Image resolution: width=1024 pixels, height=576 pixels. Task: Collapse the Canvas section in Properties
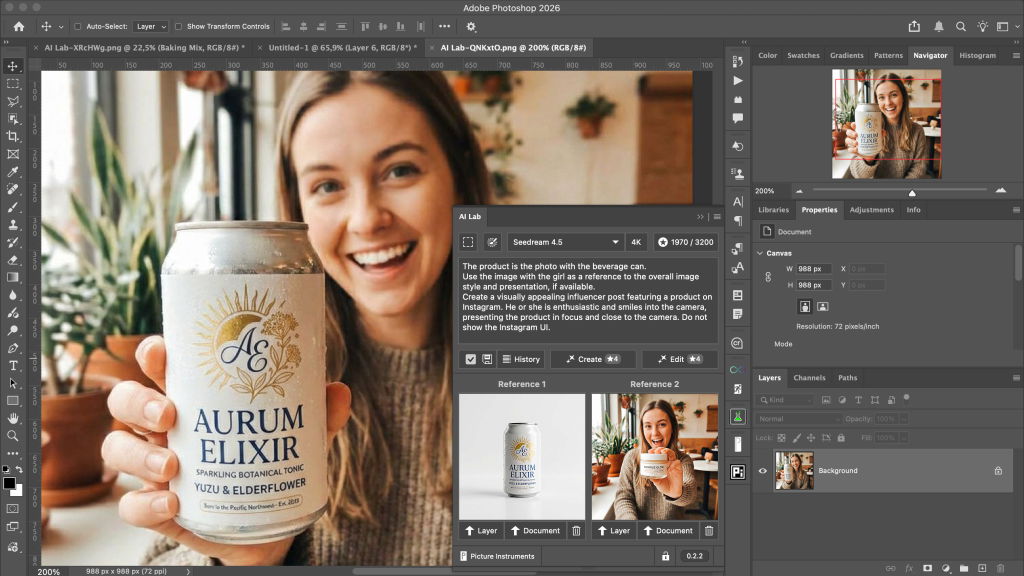[760, 253]
